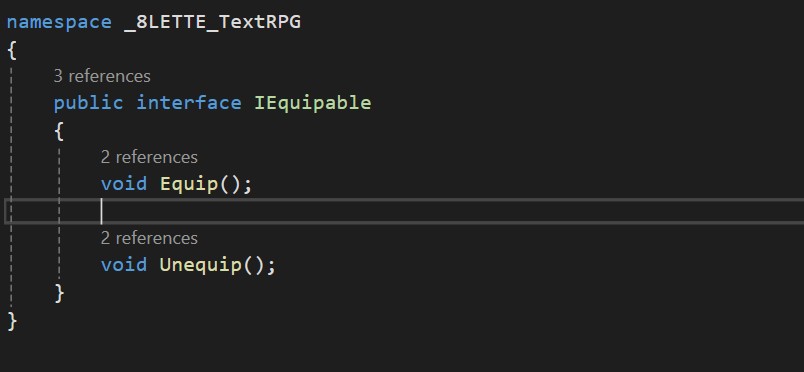
Task: Click the void keyword before Equip
Action: [x=124, y=184]
